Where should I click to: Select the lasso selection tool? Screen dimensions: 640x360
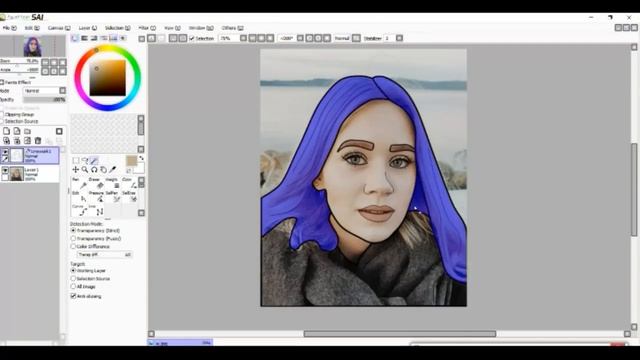pyautogui.click(x=85, y=160)
